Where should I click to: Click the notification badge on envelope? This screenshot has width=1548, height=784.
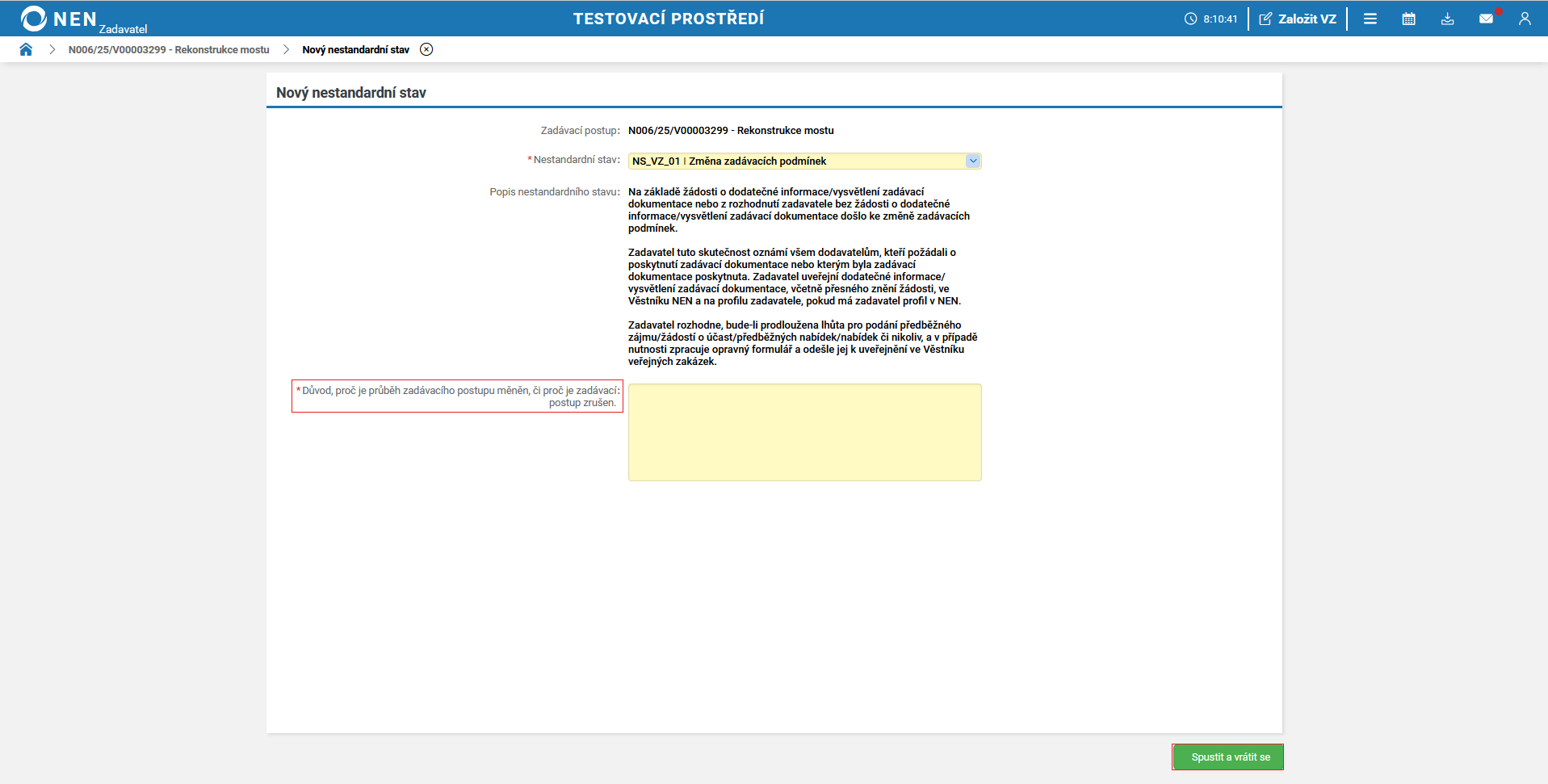1498,10
